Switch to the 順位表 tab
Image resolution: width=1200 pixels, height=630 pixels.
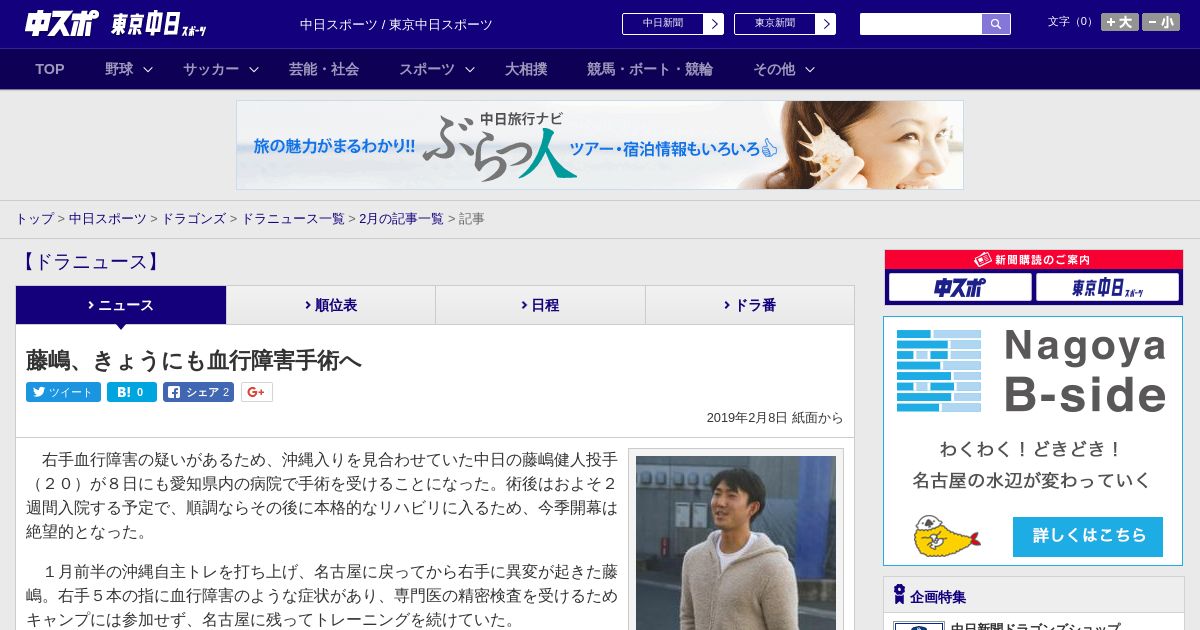pyautogui.click(x=331, y=305)
